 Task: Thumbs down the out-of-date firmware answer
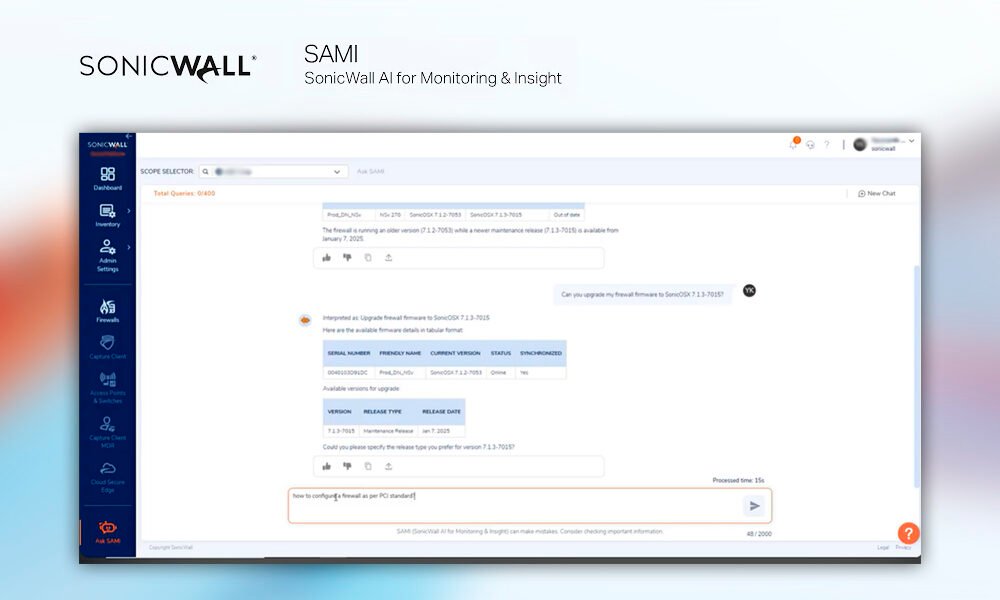point(347,258)
